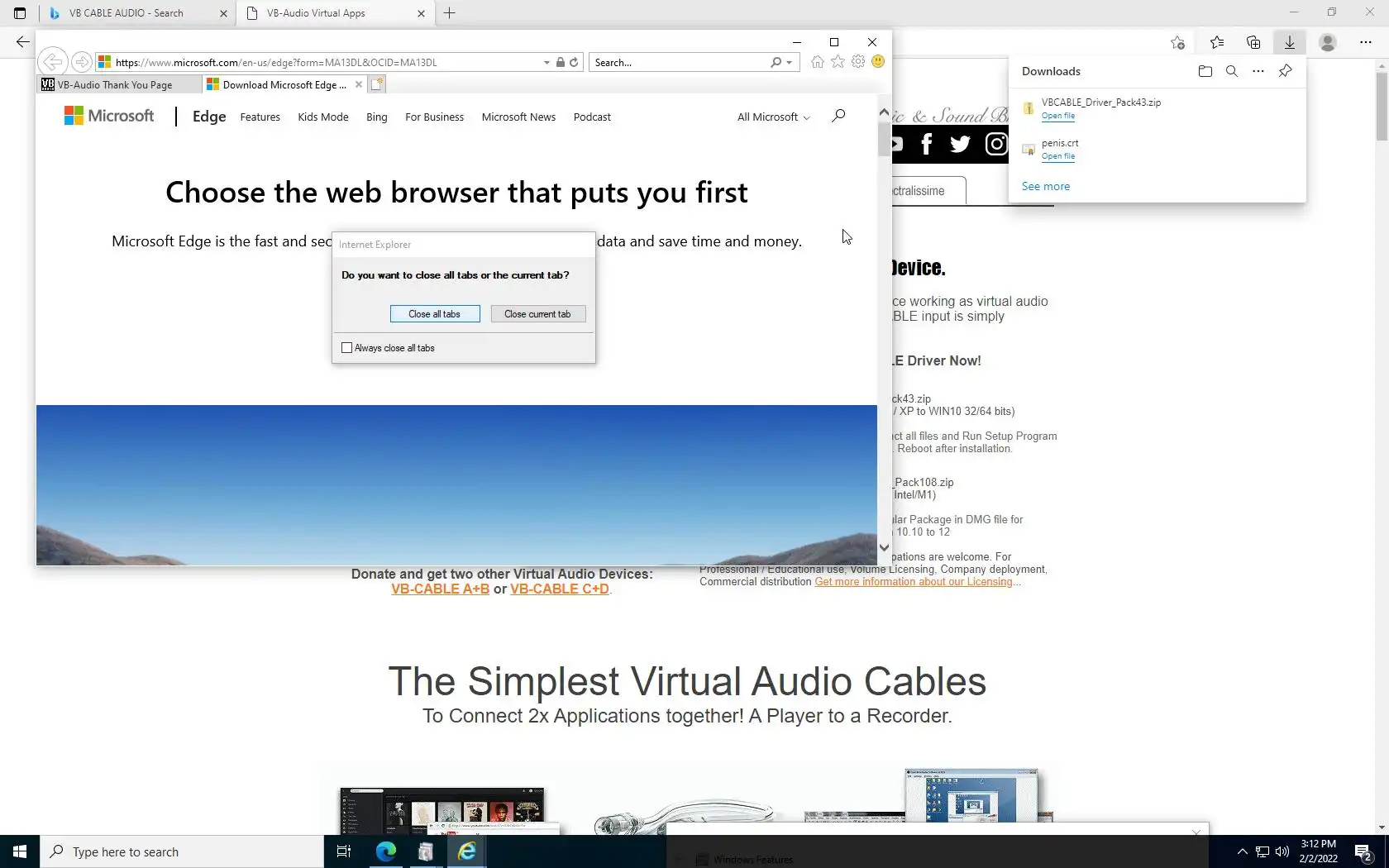Add this page to favorites in Edge

coord(1177,42)
